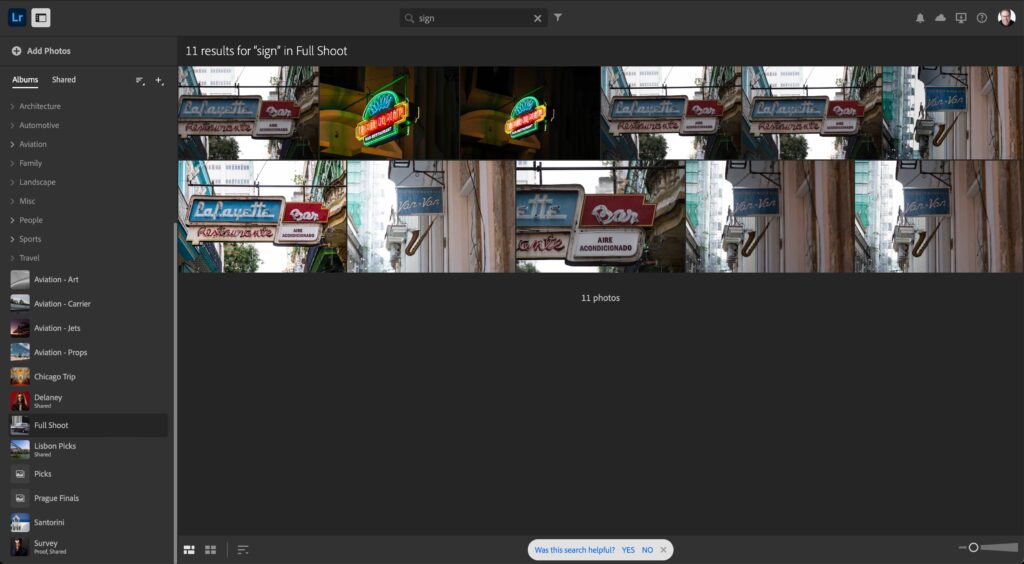Open the display monitor icon in header
1024x564 pixels.
coord(961,18)
